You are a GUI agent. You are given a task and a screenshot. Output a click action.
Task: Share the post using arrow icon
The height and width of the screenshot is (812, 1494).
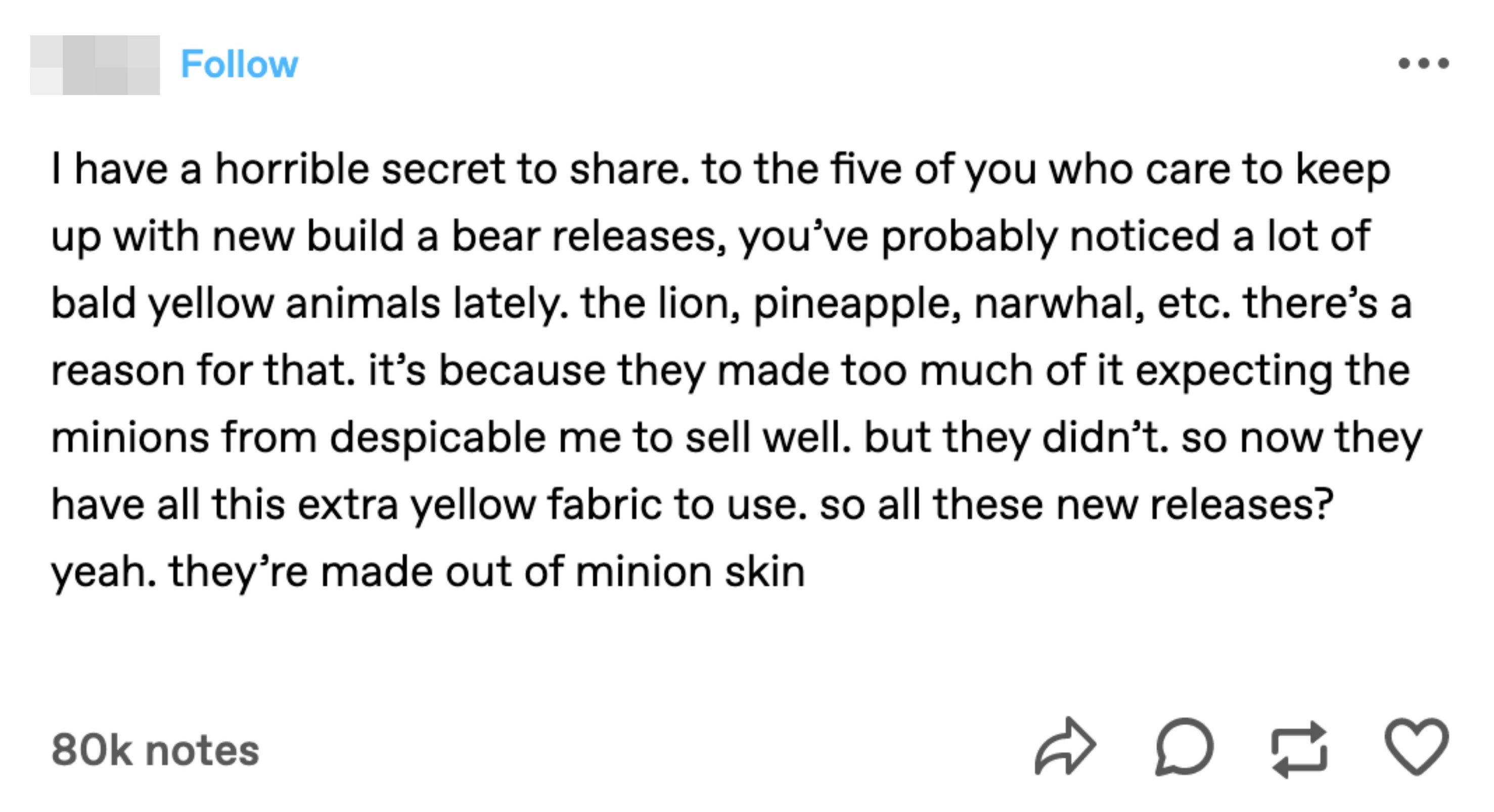click(x=1065, y=747)
